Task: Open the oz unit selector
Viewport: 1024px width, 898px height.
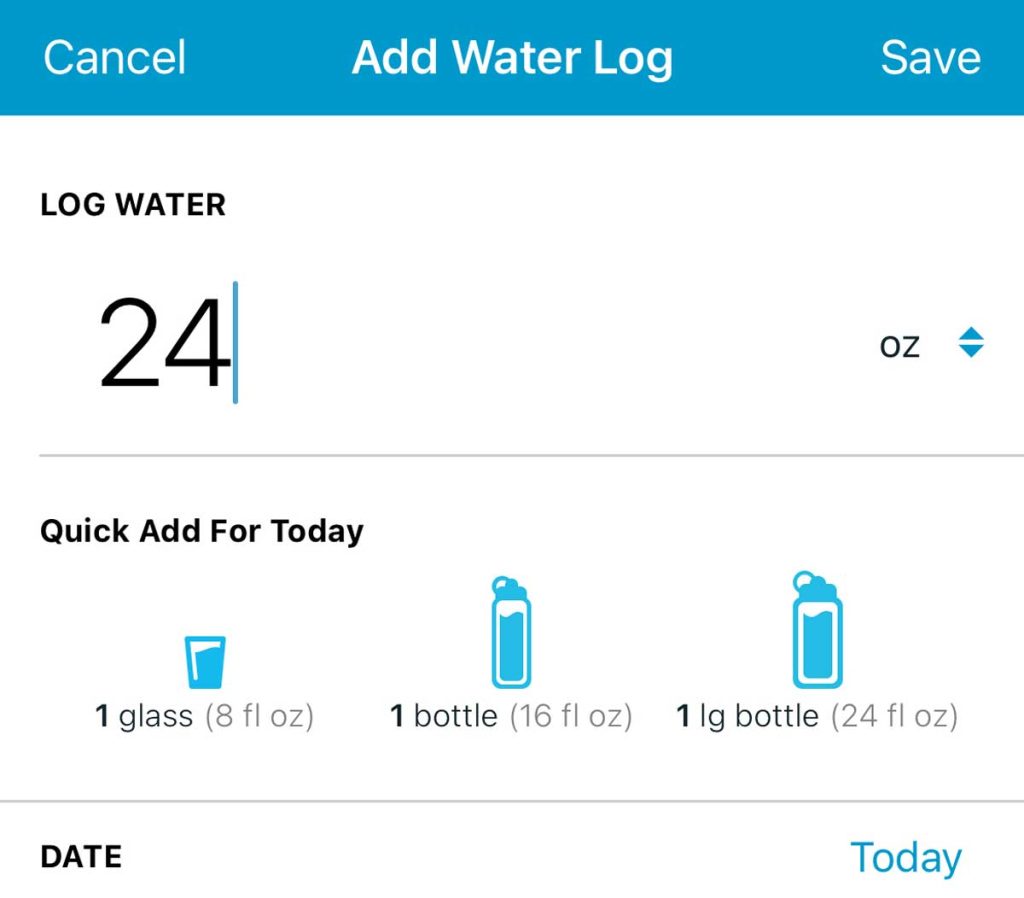Action: pos(899,345)
